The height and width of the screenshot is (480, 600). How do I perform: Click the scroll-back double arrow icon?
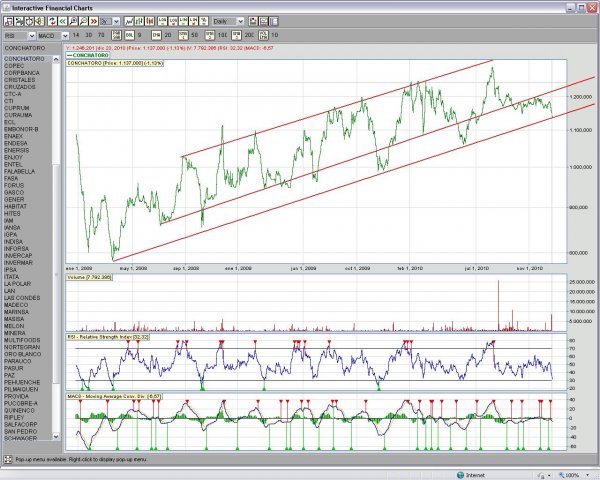(x=62, y=20)
